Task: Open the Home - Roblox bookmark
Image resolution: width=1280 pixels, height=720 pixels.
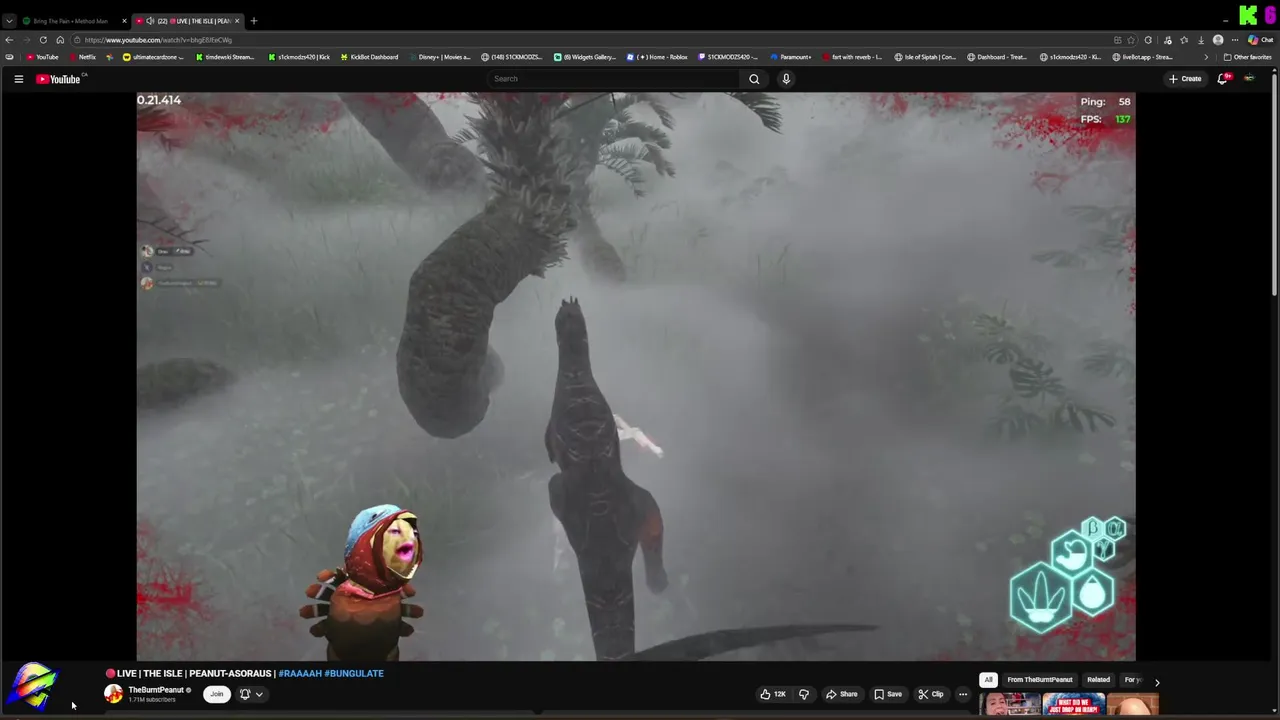Action: coord(657,57)
